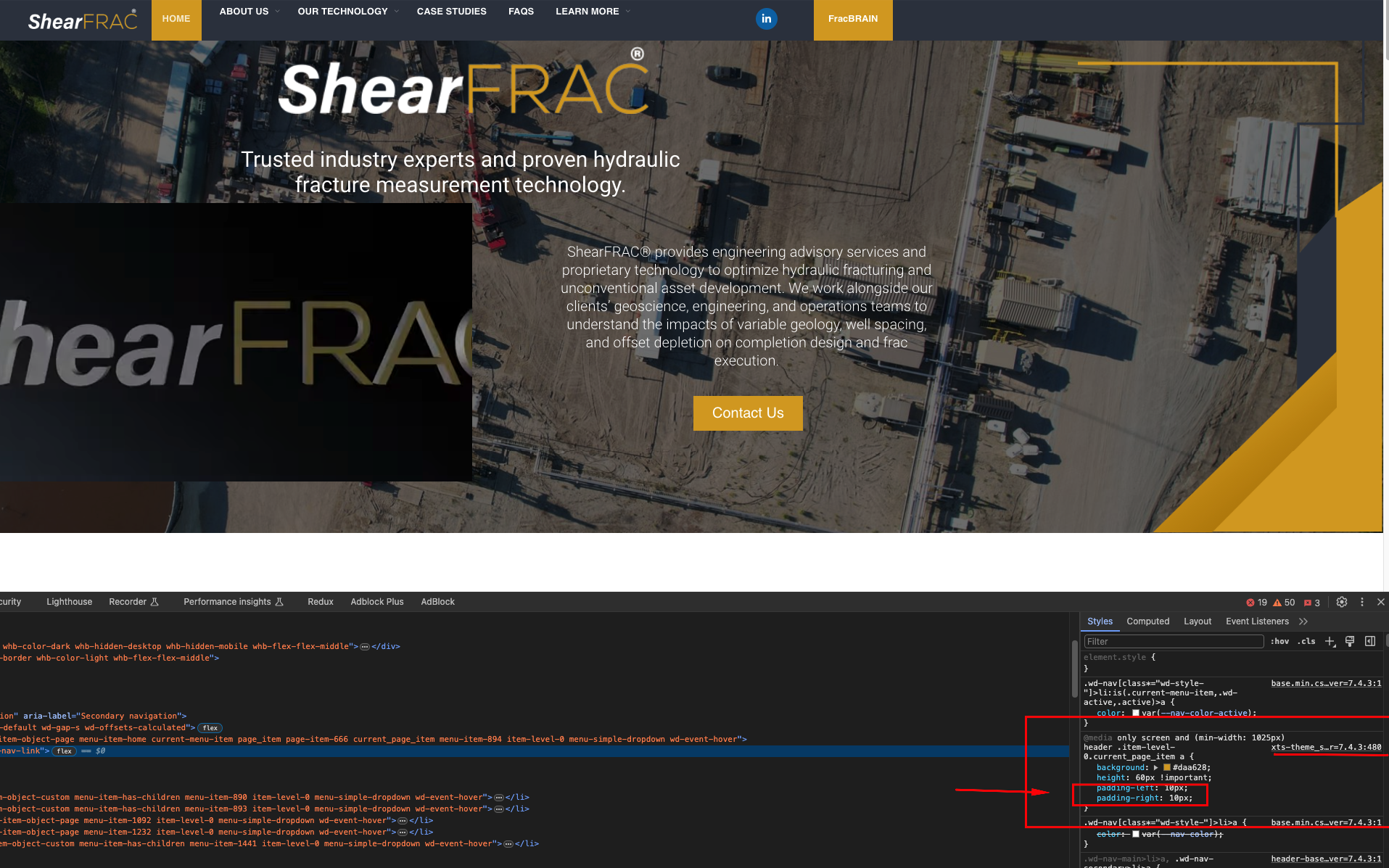Click the element.style rule block

(1232, 663)
